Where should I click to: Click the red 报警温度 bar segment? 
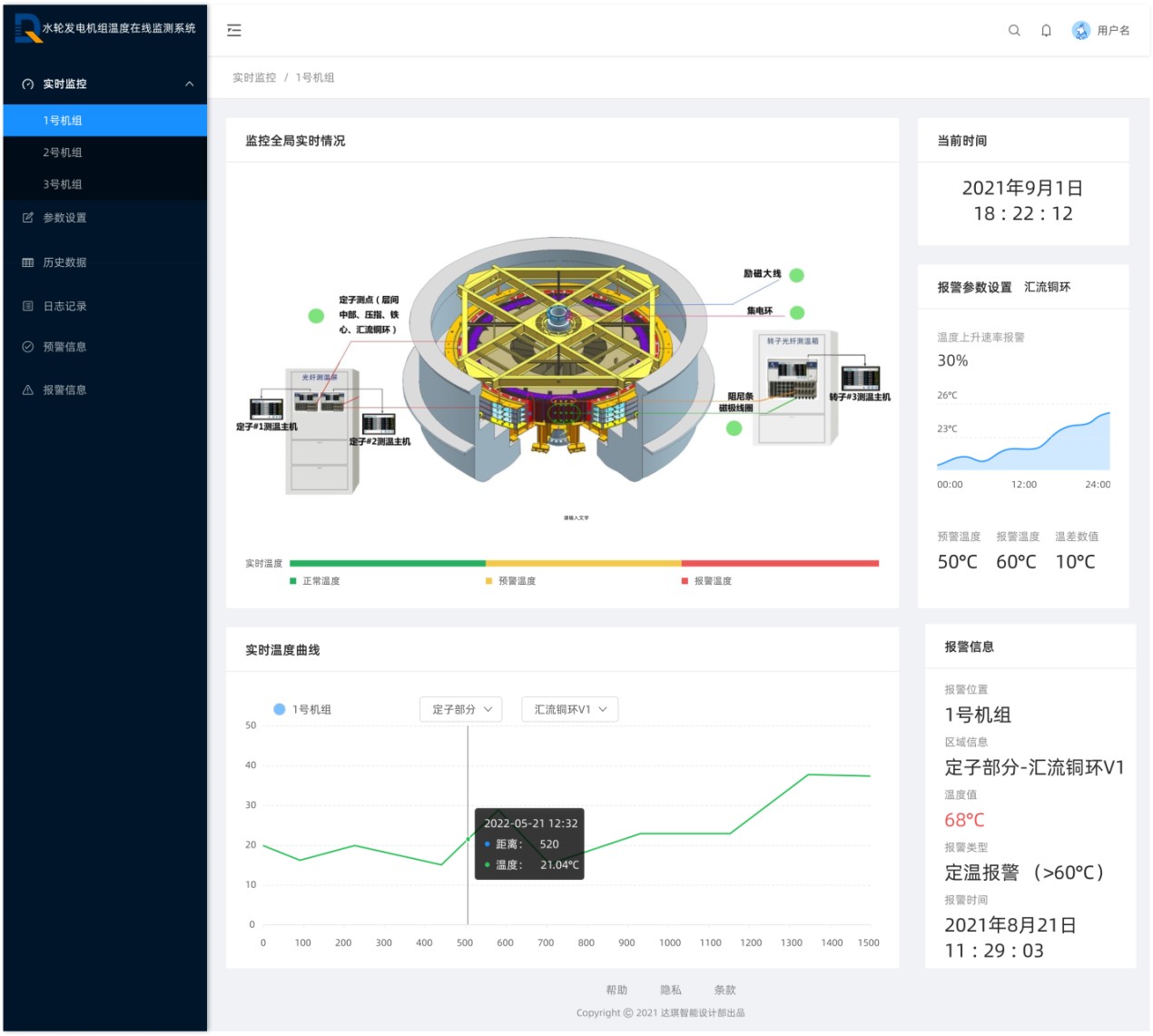(780, 563)
